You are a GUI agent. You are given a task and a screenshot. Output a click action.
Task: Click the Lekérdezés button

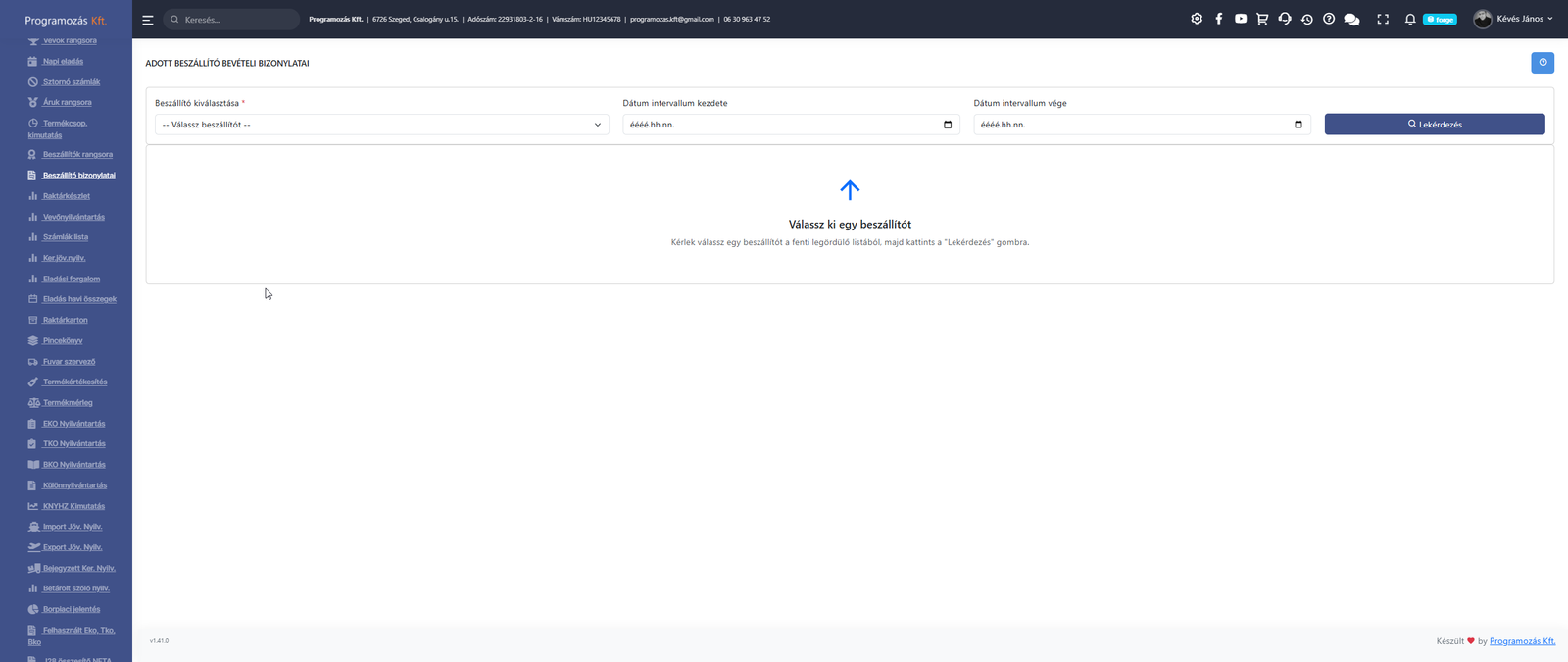tap(1435, 125)
